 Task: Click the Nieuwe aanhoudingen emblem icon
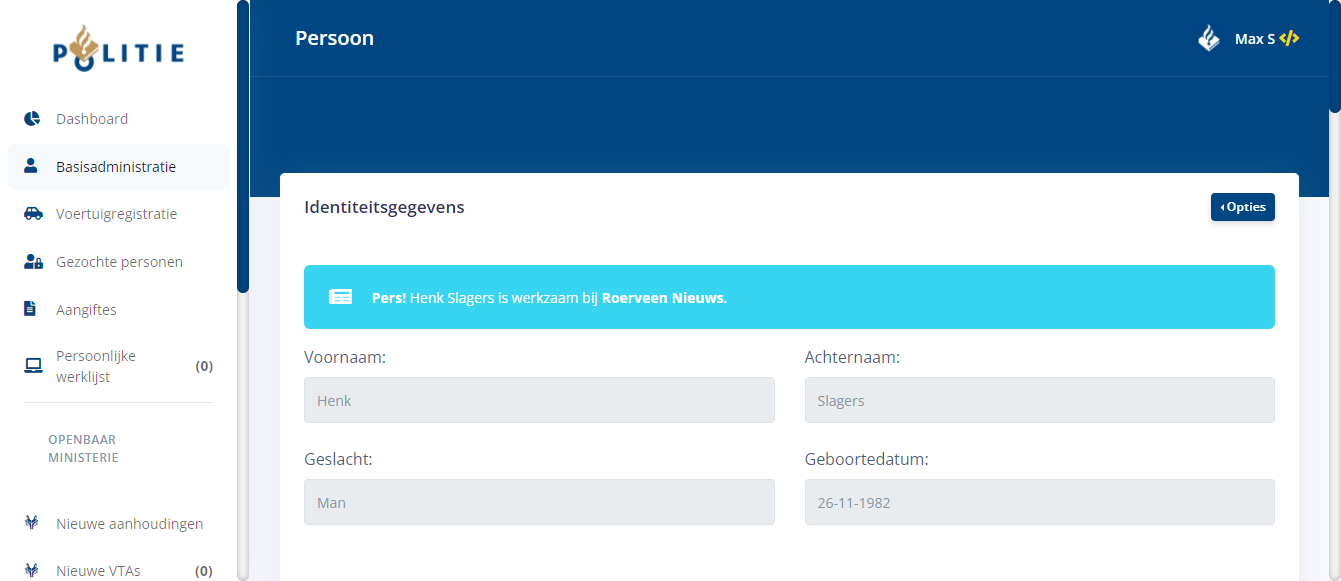(x=31, y=523)
